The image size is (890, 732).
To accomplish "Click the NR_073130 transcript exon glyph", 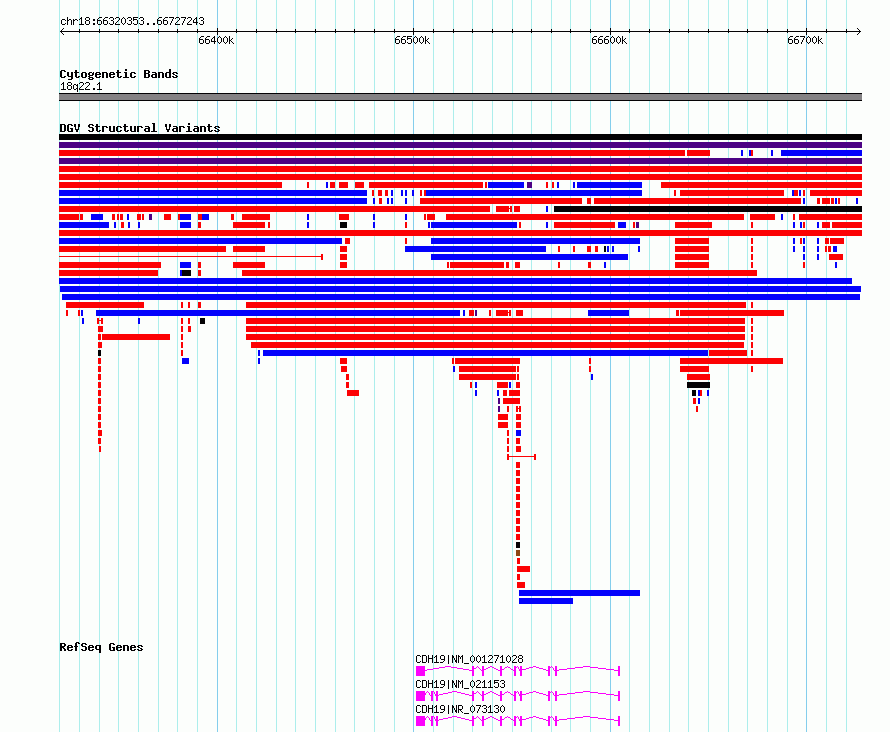I will tap(518, 721).
